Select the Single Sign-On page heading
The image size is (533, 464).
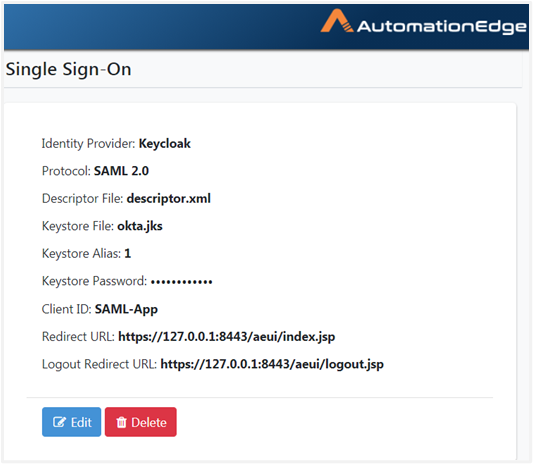68,69
